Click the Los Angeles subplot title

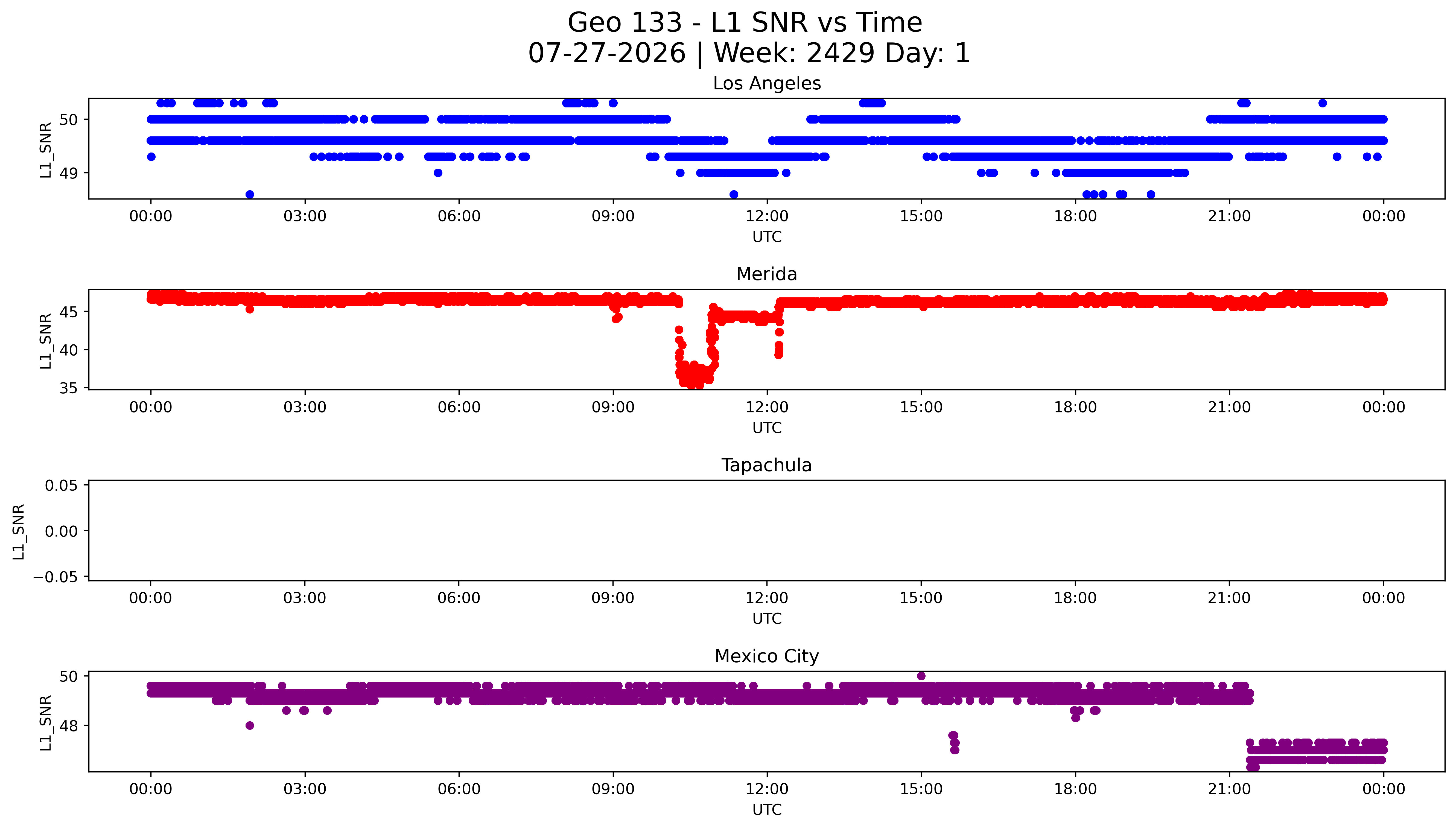pos(766,84)
